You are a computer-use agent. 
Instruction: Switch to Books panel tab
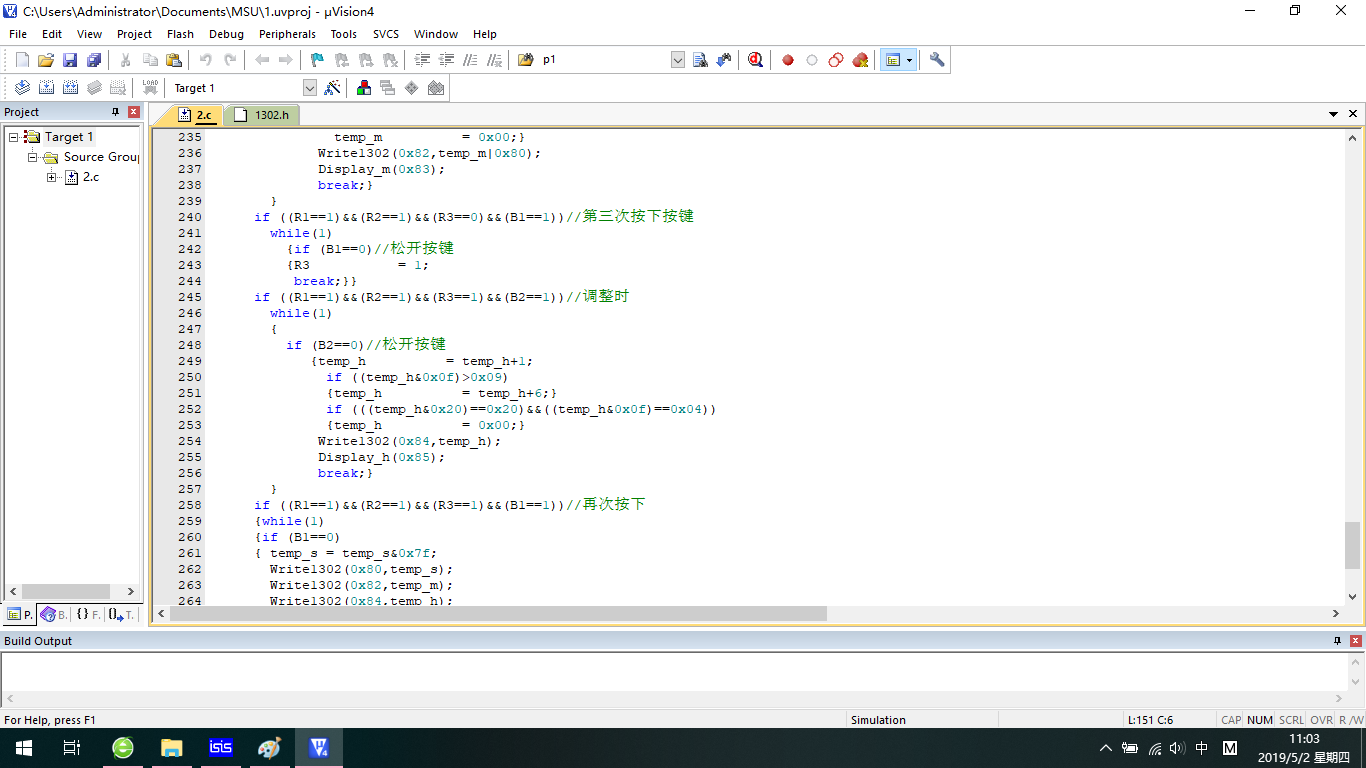53,615
